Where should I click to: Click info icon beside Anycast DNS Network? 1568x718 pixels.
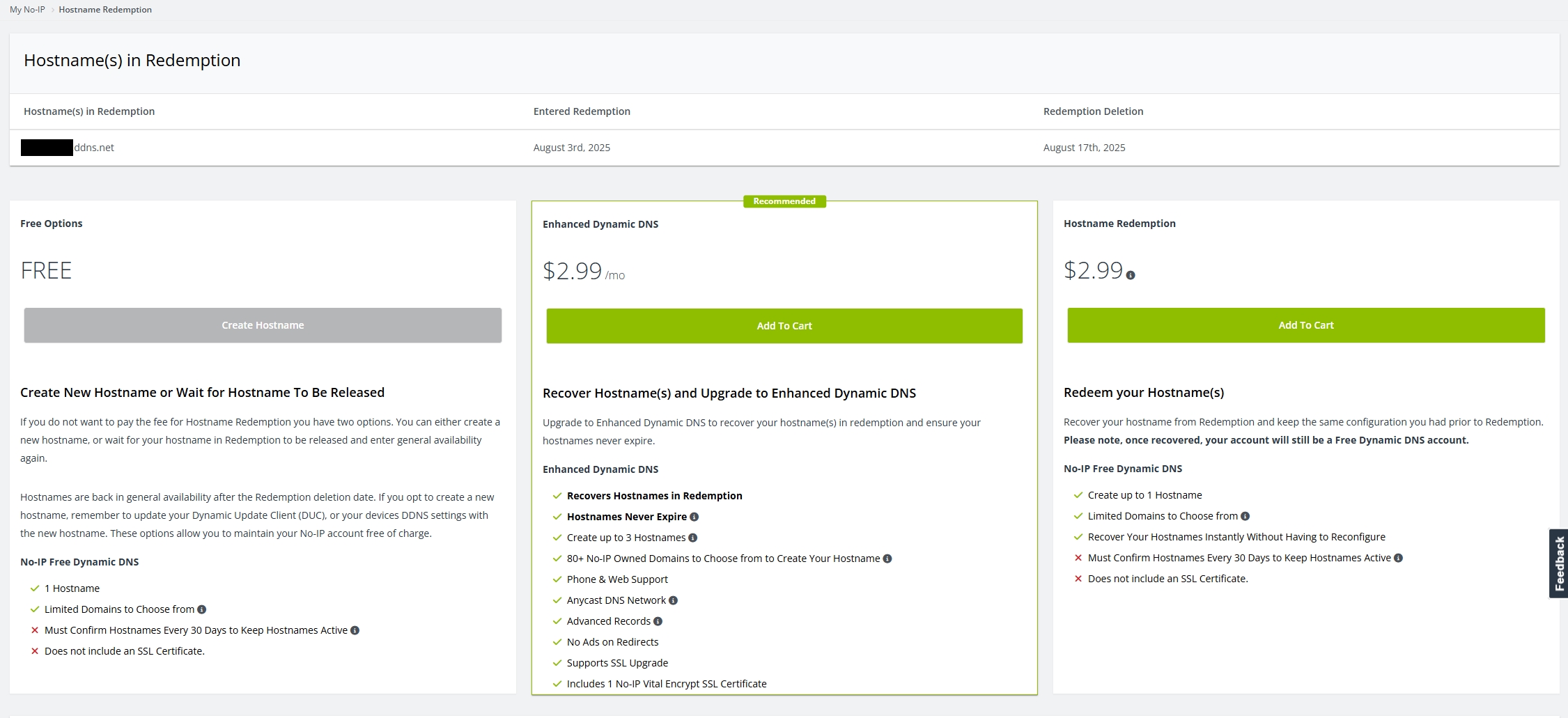click(673, 600)
